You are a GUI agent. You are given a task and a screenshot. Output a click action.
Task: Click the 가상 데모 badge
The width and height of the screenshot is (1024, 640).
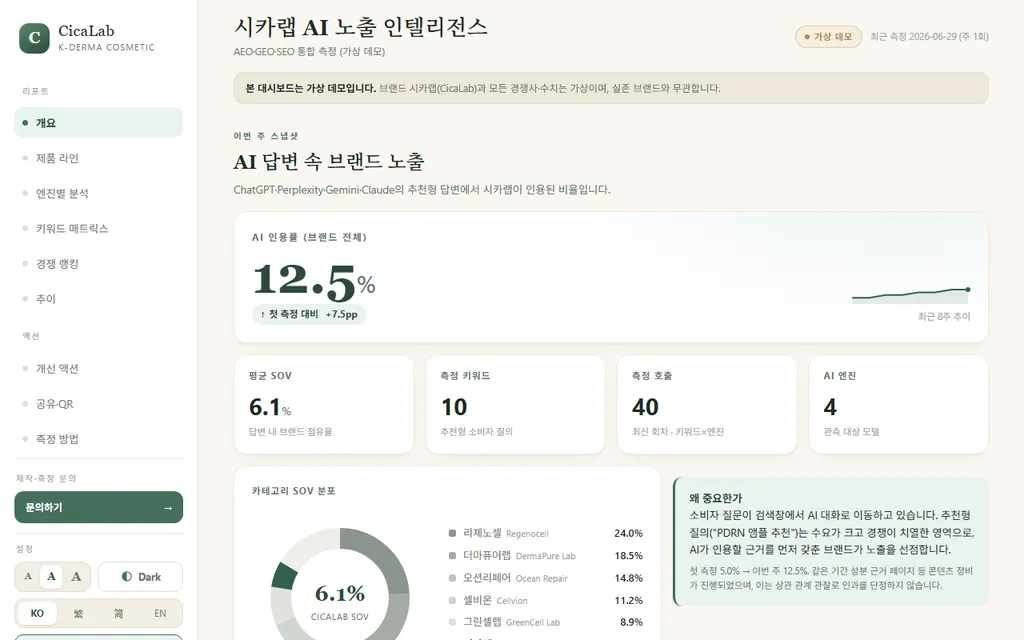point(828,37)
